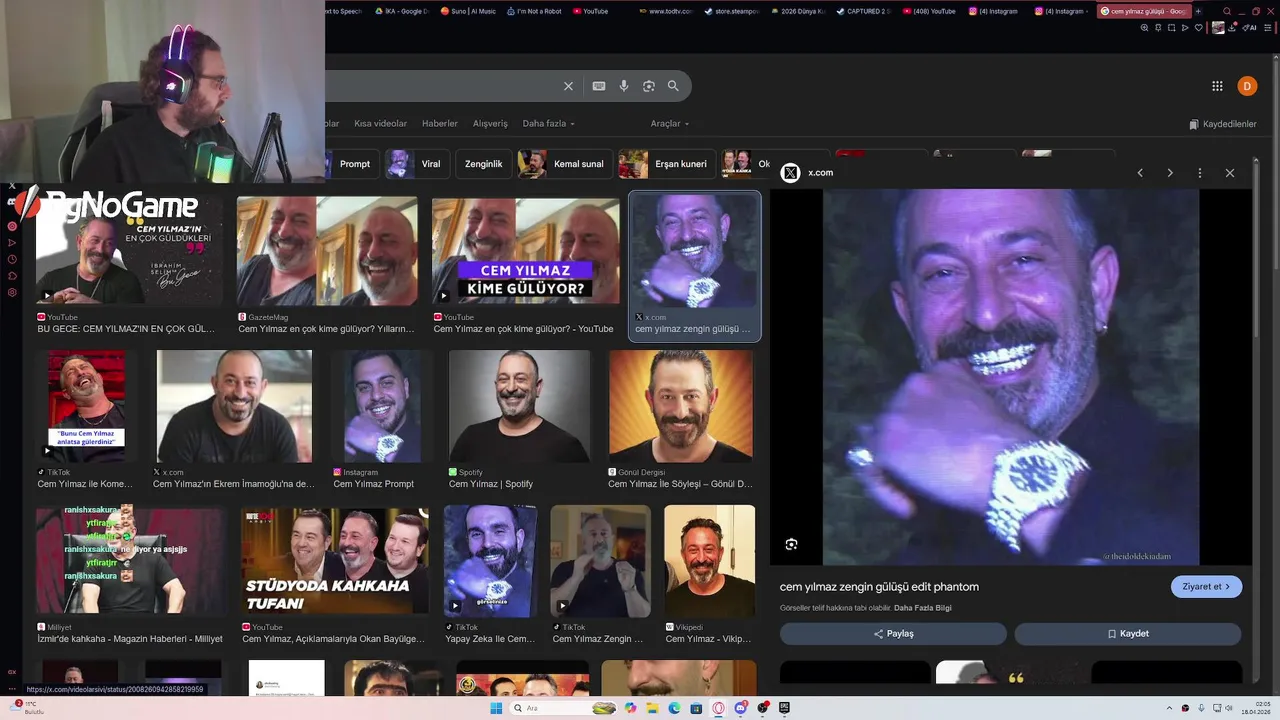This screenshot has width=1280, height=720.
Task: Click the magnifier search button
Action: click(x=673, y=86)
